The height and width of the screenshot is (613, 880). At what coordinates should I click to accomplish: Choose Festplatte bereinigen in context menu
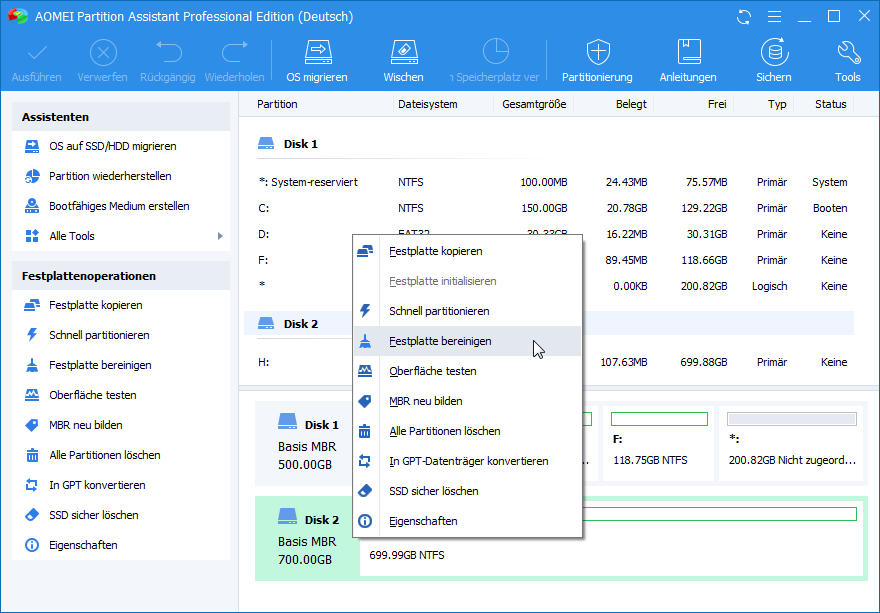pos(440,341)
